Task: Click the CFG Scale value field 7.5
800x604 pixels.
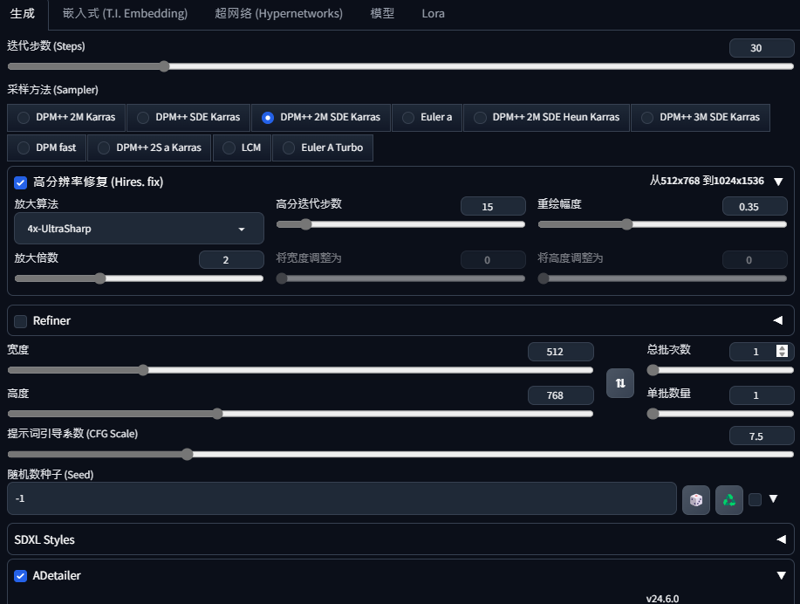Action: pos(761,436)
